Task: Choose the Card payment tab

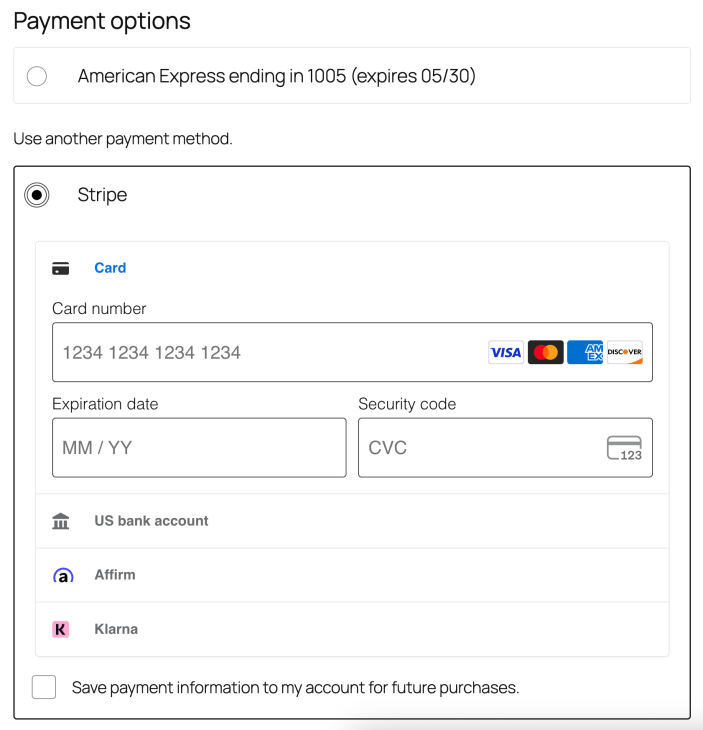Action: (110, 268)
